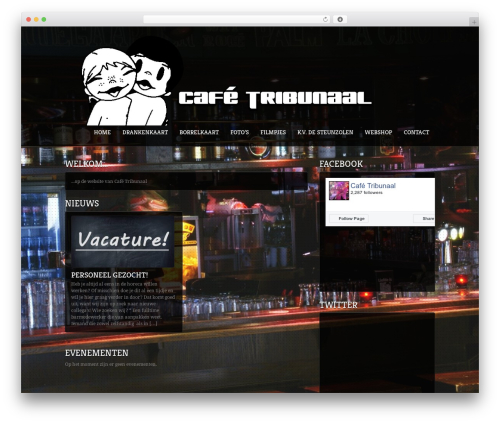Screen dimensions: 500x423
Task: Go to the Filmpjes page
Action: pyautogui.click(x=273, y=132)
